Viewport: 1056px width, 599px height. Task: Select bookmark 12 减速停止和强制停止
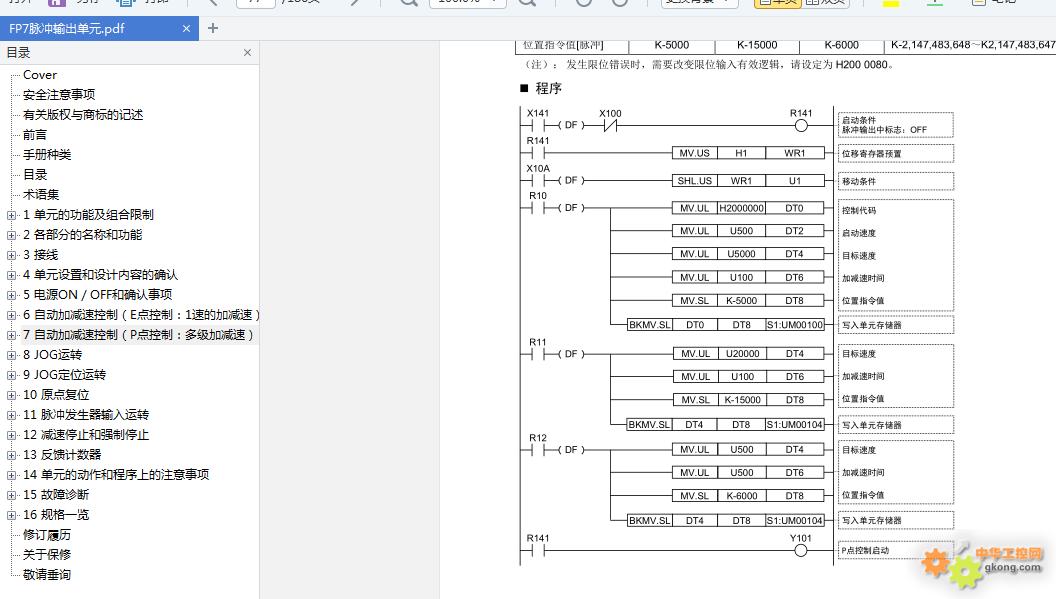[x=86, y=435]
